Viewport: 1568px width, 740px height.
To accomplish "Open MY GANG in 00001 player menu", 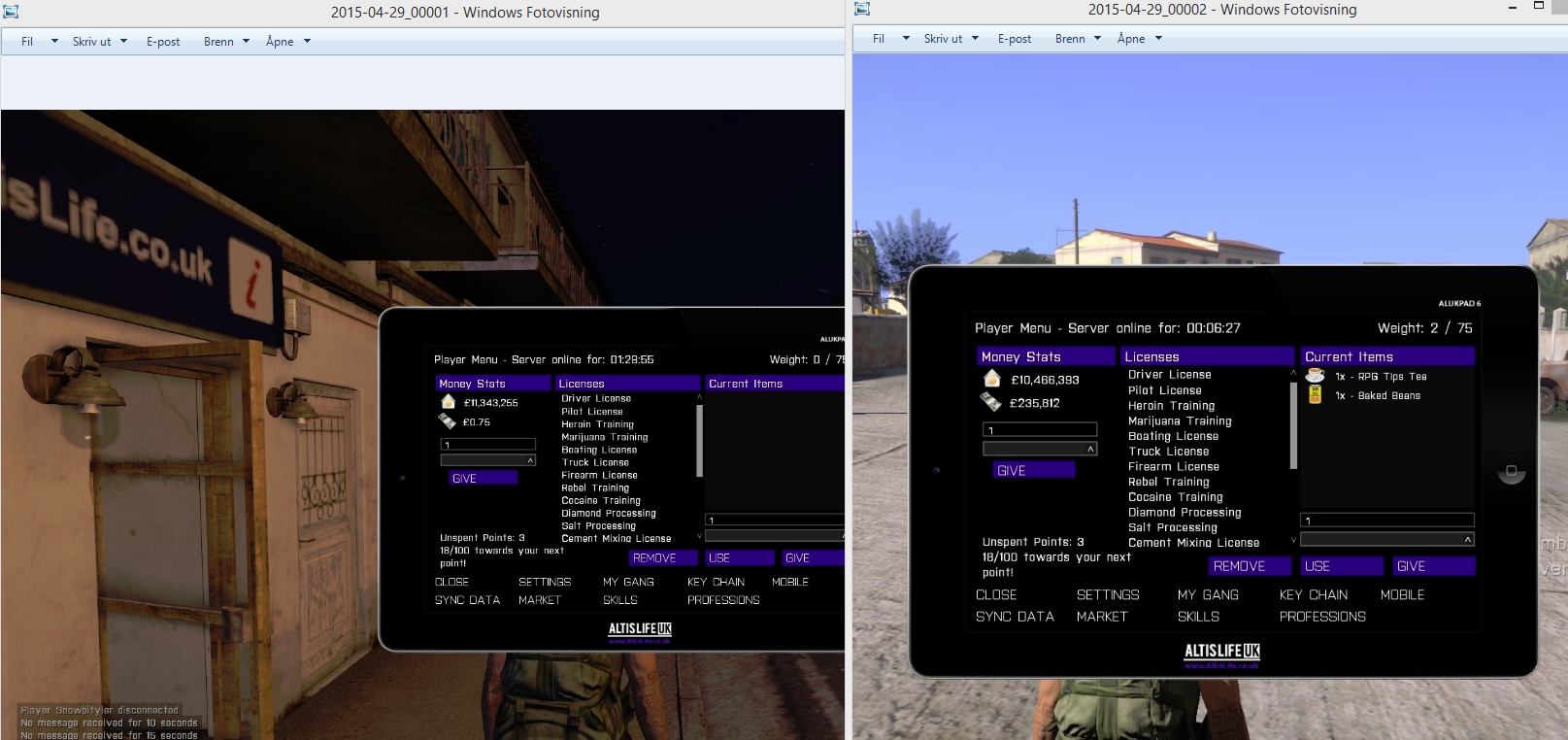I will point(628,582).
